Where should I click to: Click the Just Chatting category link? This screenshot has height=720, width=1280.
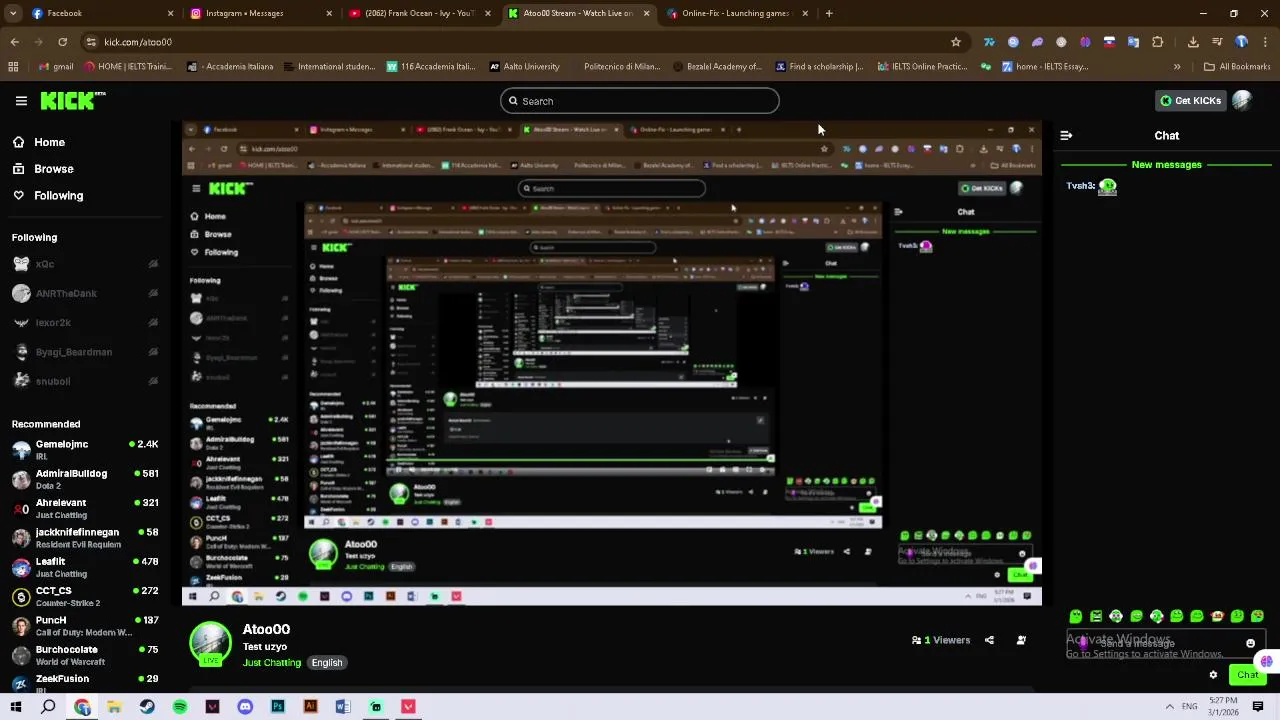tap(271, 663)
